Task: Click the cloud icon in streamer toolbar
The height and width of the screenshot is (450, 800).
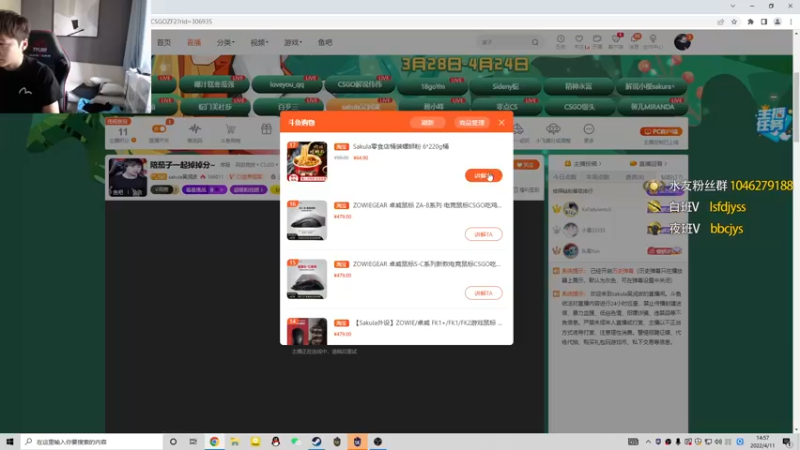Action: point(553,129)
